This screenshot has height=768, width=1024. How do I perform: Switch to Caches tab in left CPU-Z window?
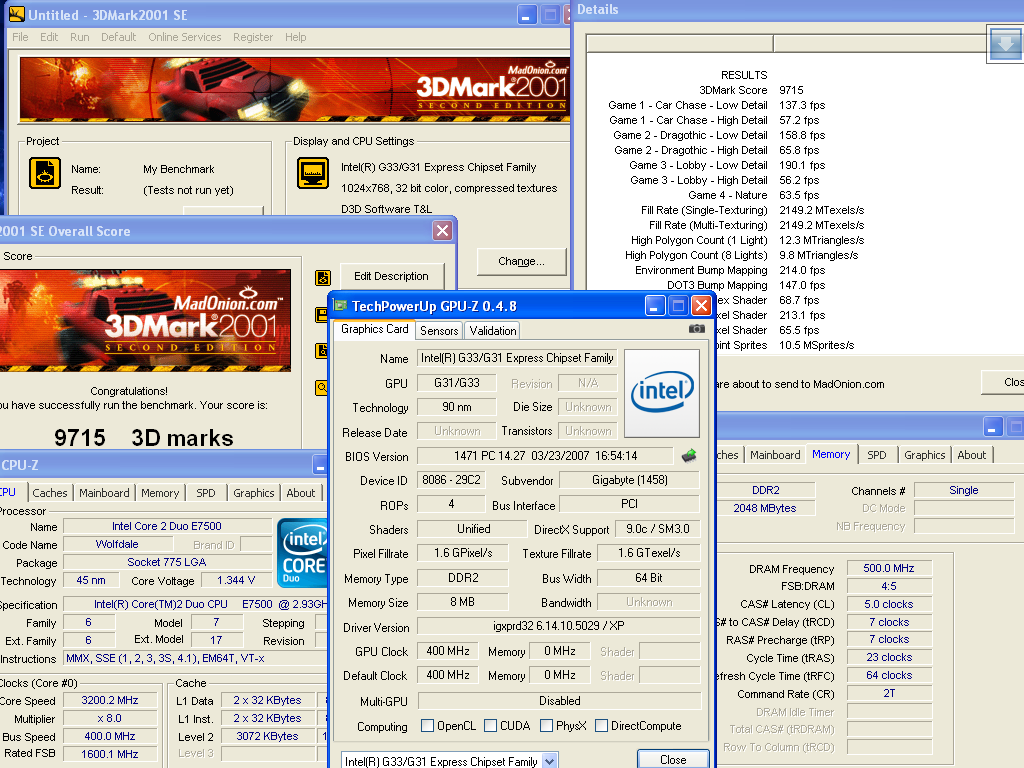(x=50, y=493)
